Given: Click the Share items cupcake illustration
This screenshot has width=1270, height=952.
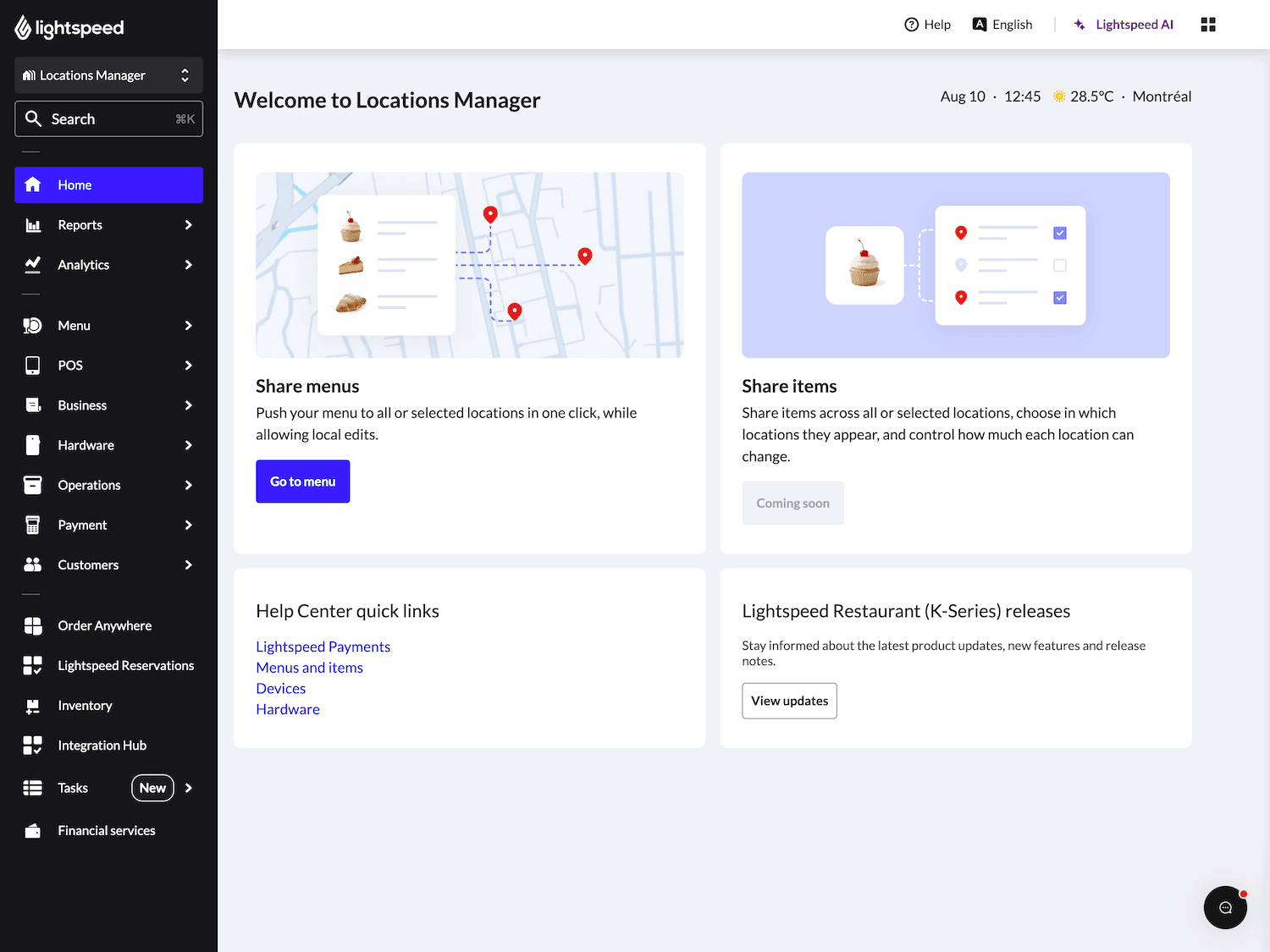Looking at the screenshot, I should (956, 265).
